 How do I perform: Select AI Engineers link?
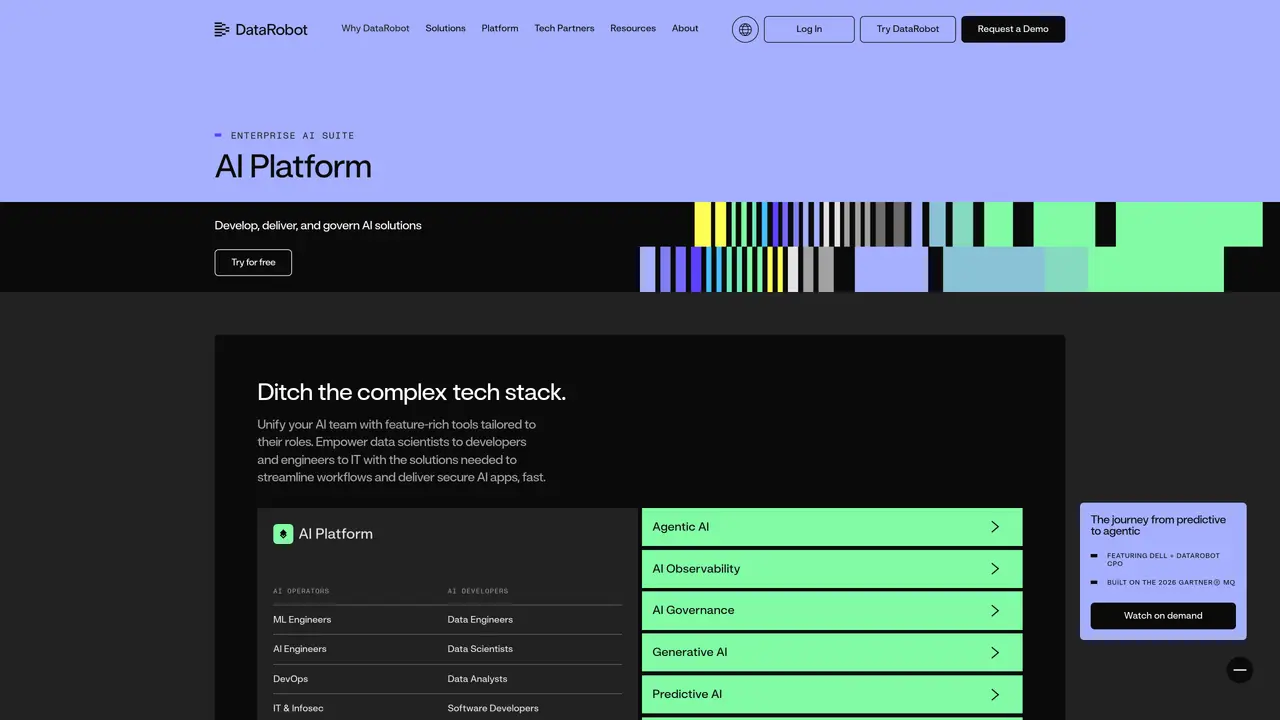(300, 649)
